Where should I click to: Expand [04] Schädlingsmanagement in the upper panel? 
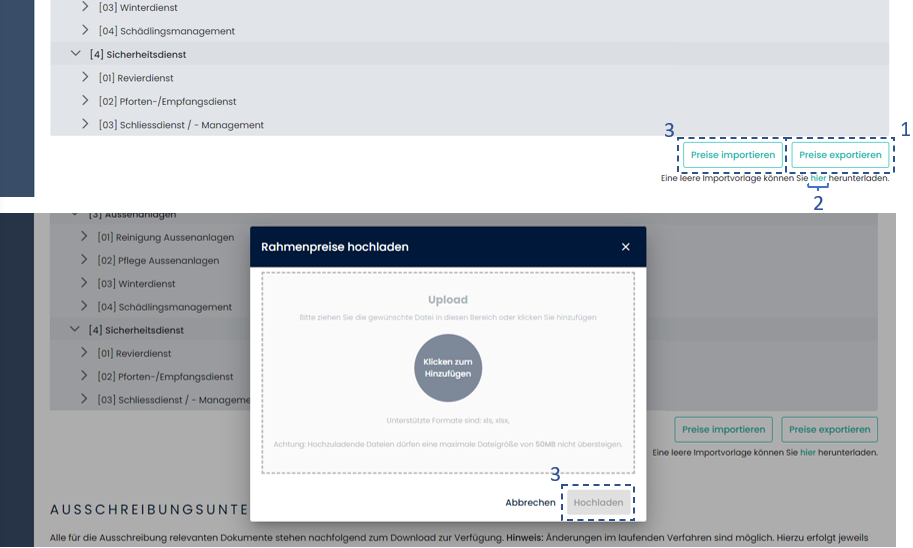85,30
